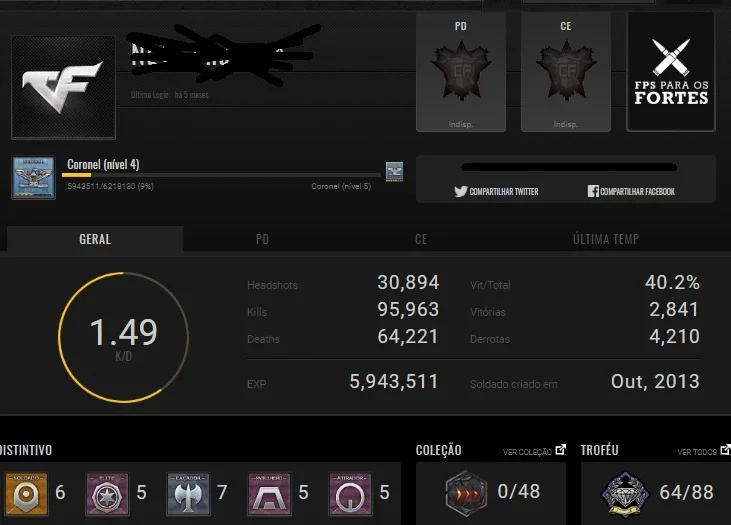Click the Coronel nível 4 rank insignia
Screen dimensions: 731x525
pyautogui.click(x=34, y=177)
